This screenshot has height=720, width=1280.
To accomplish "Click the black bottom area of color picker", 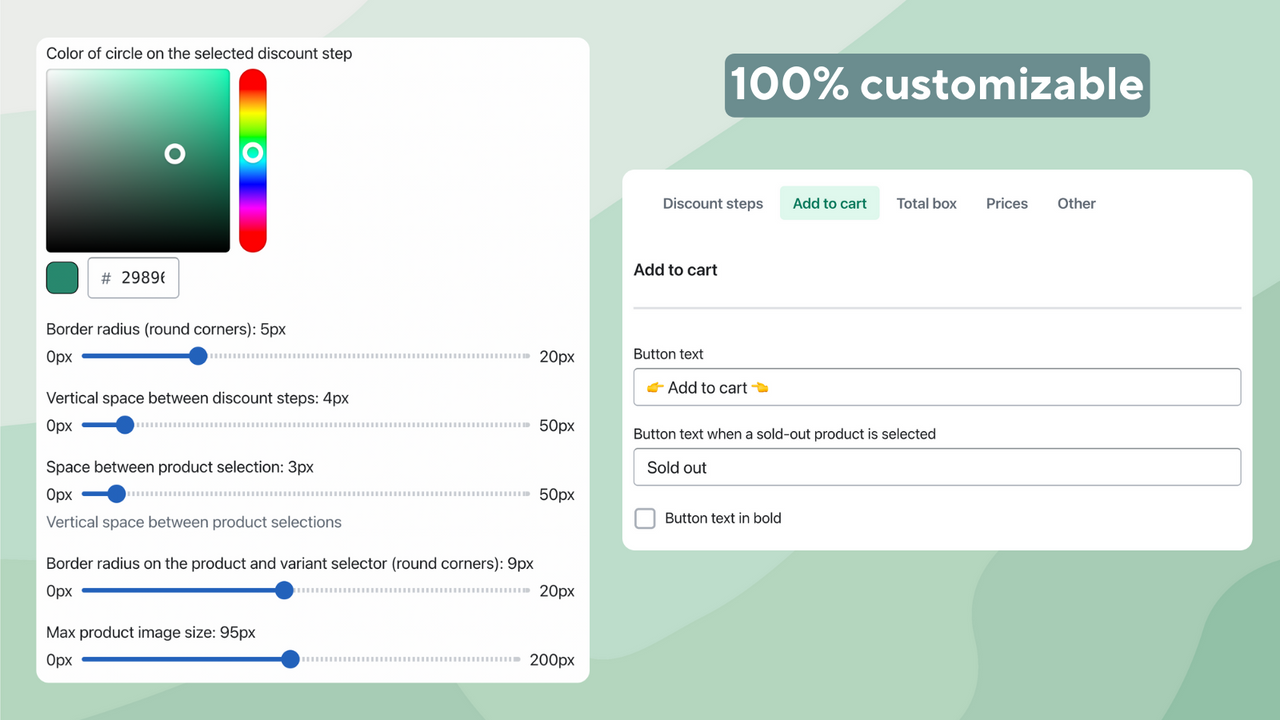I will (138, 242).
